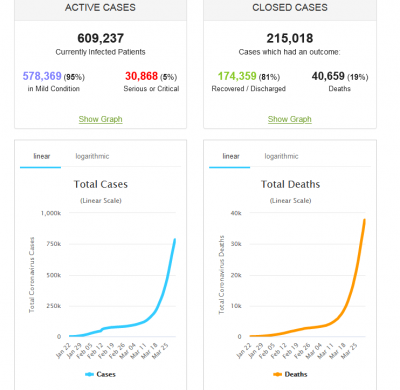The image size is (400, 390).
Task: Switch Total Deaths chart to logarithmic tab
Action: (x=281, y=156)
